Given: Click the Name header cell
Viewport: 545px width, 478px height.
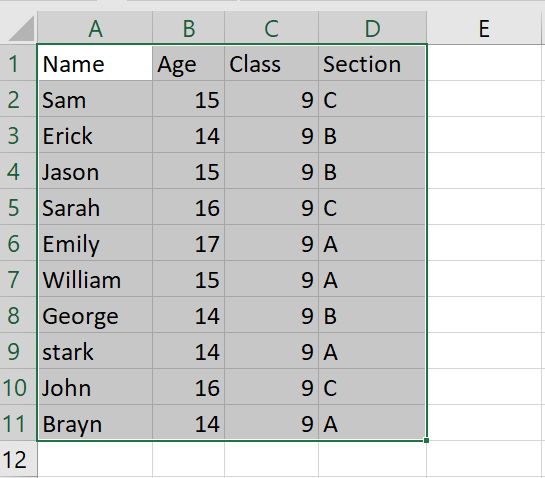Looking at the screenshot, I should pyautogui.click(x=95, y=64).
